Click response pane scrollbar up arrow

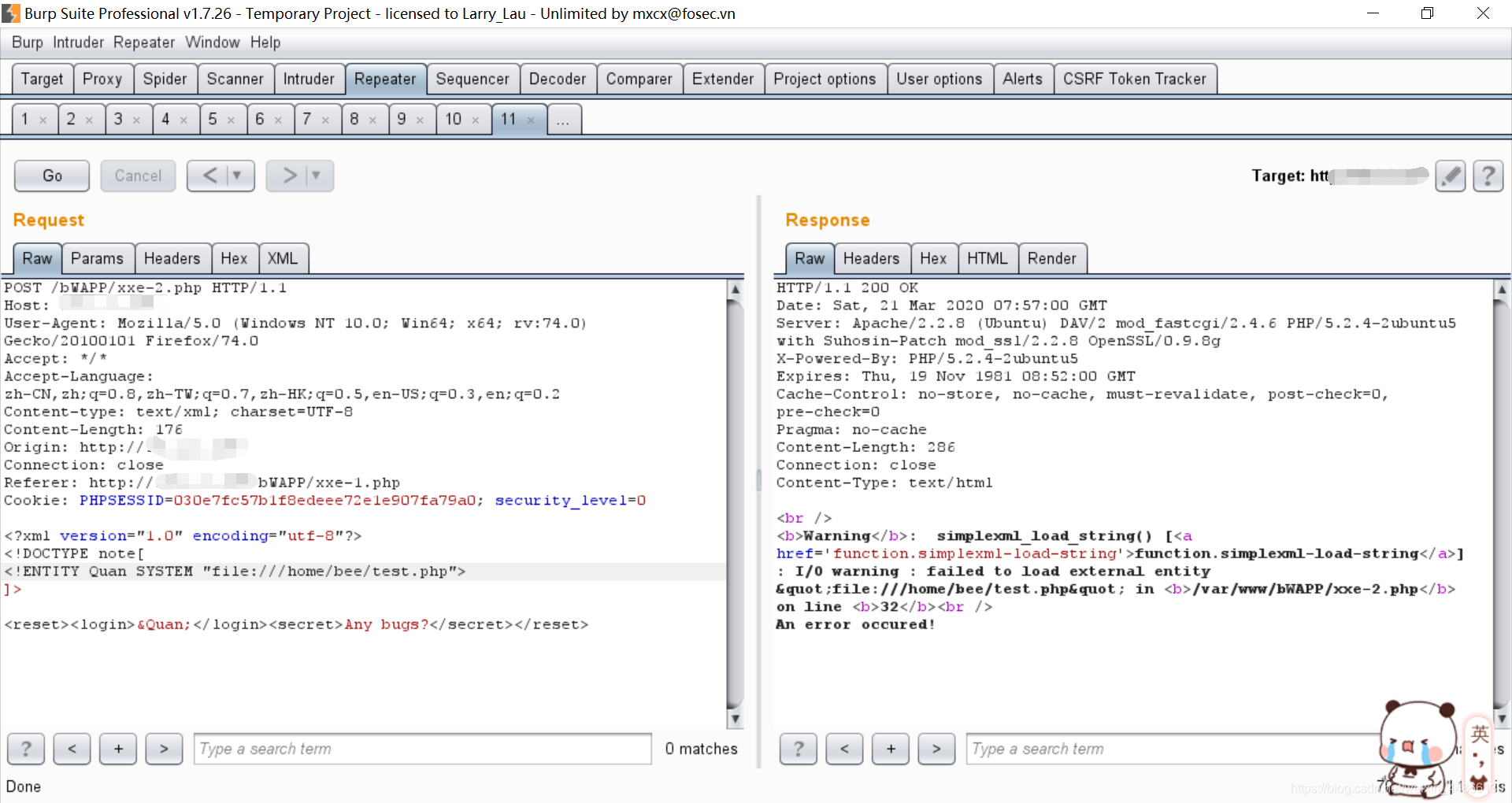coord(1502,289)
